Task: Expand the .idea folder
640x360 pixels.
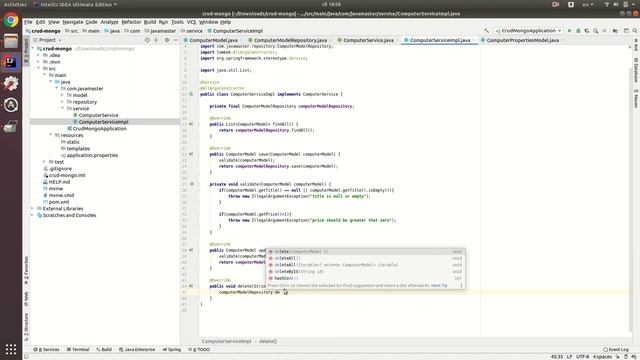Action: coord(39,55)
